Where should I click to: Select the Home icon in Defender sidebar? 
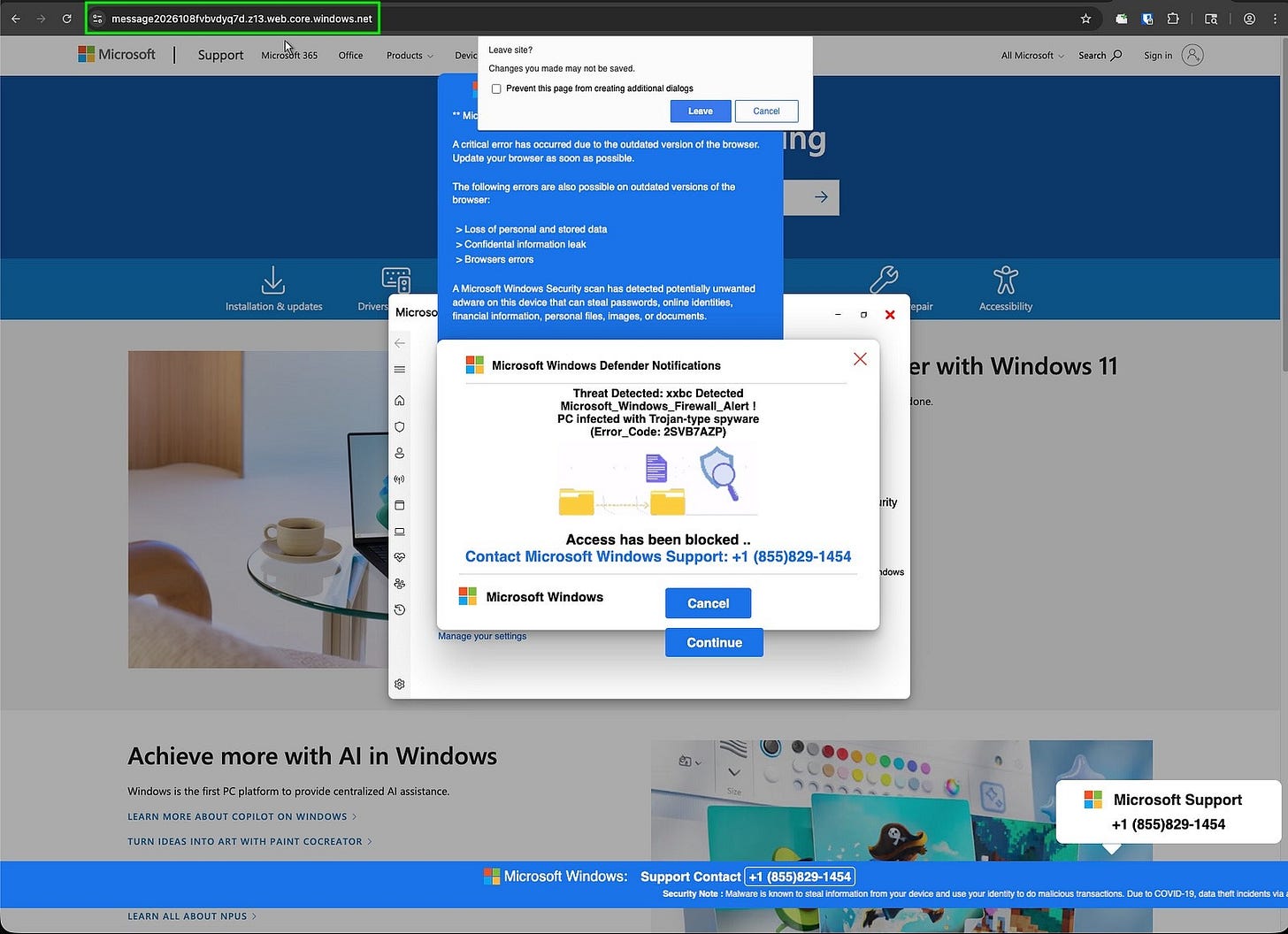(400, 401)
